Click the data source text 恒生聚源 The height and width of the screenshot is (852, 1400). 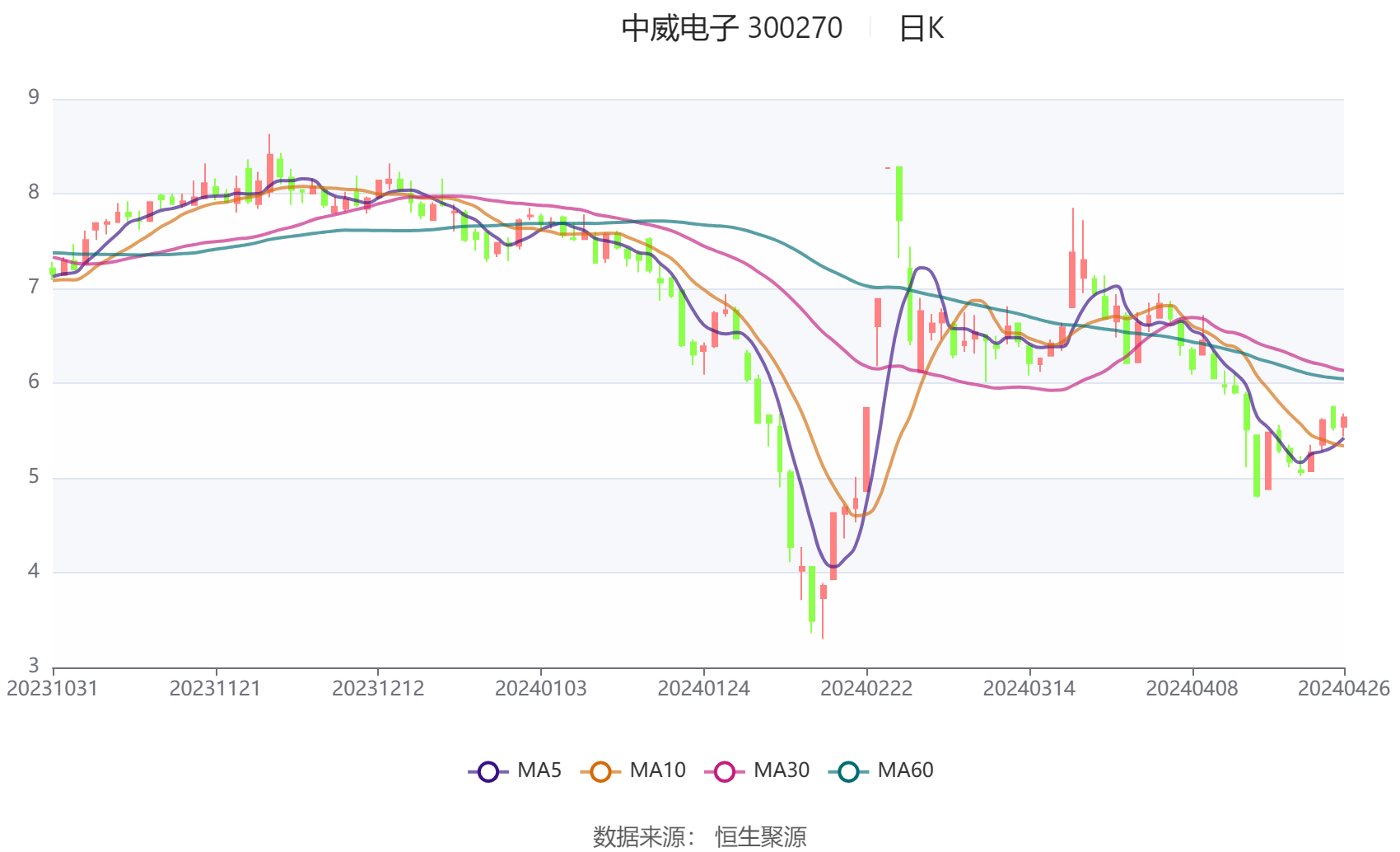tap(761, 837)
